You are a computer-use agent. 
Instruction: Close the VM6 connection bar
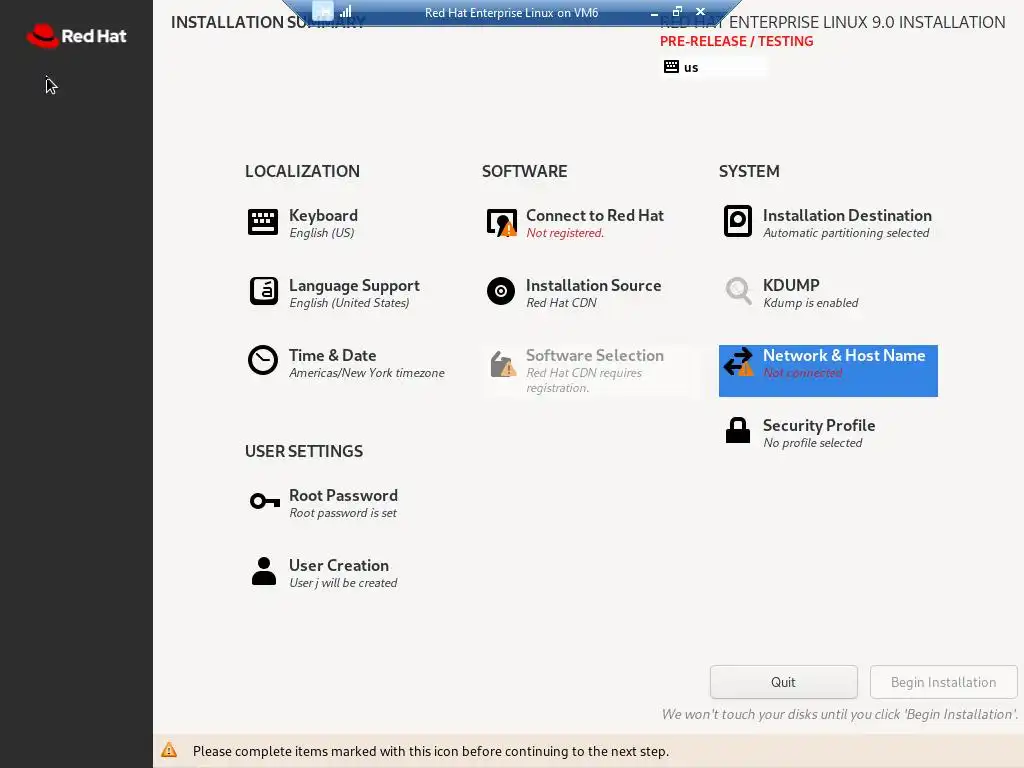click(700, 11)
